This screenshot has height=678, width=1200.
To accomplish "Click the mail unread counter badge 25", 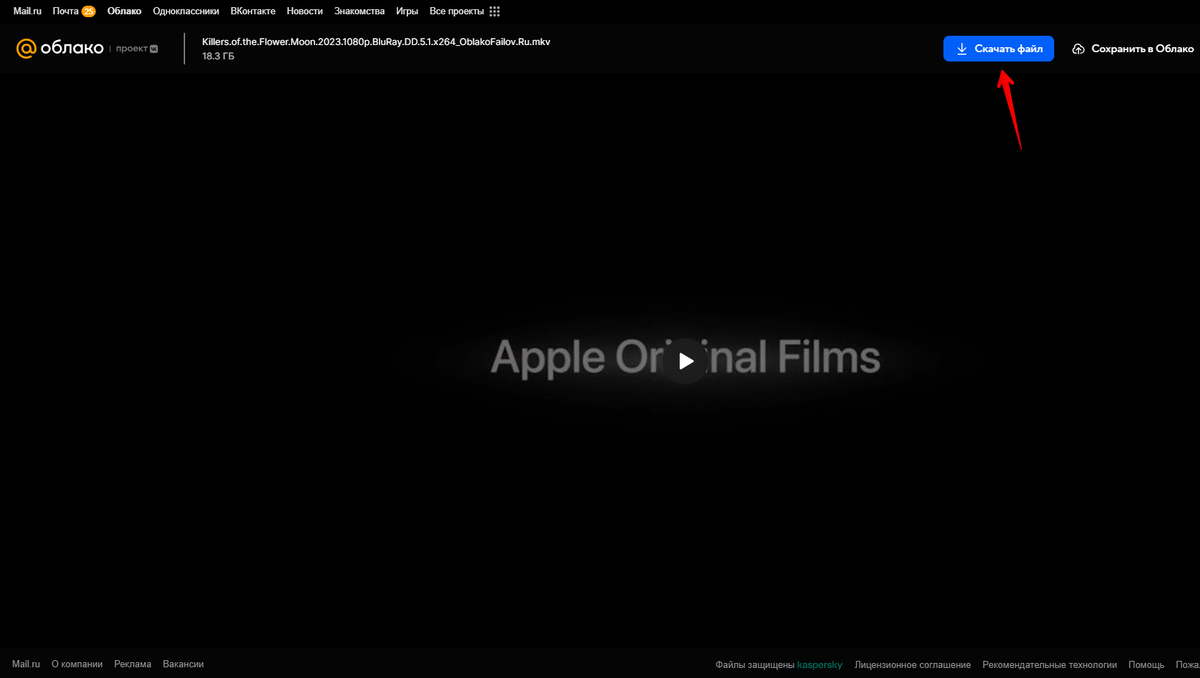I will tap(88, 12).
